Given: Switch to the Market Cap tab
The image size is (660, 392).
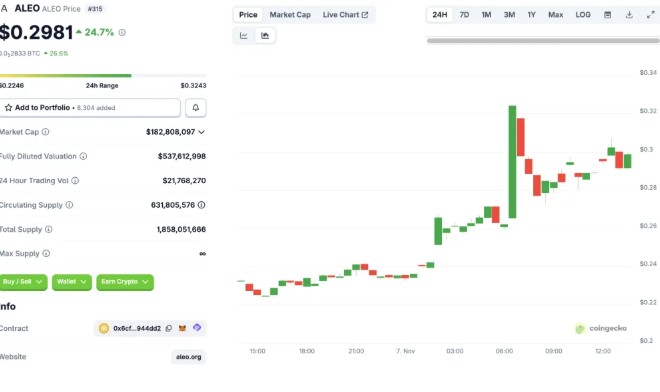Looking at the screenshot, I should [290, 15].
